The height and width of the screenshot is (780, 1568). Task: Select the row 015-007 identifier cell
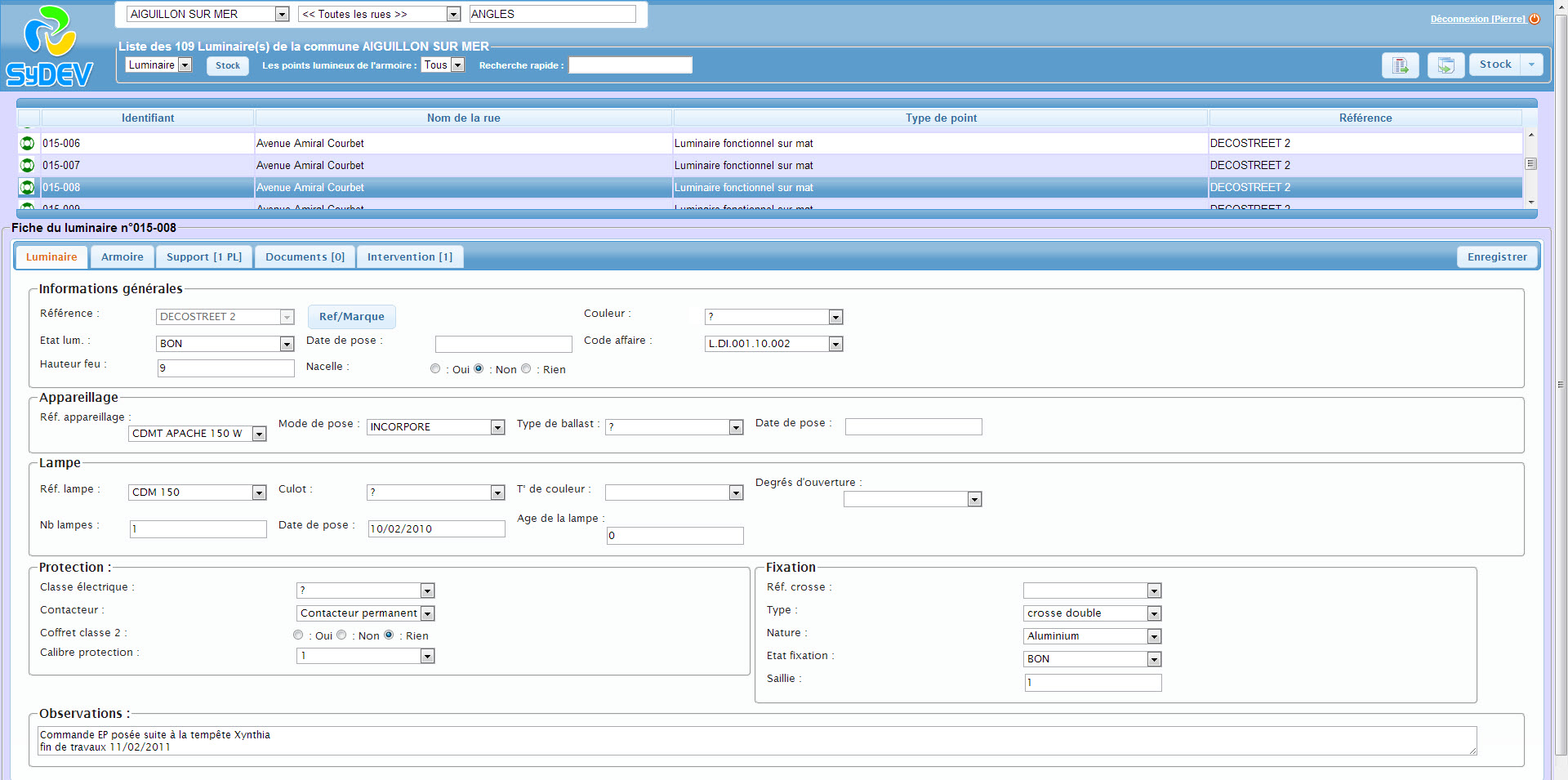147,165
